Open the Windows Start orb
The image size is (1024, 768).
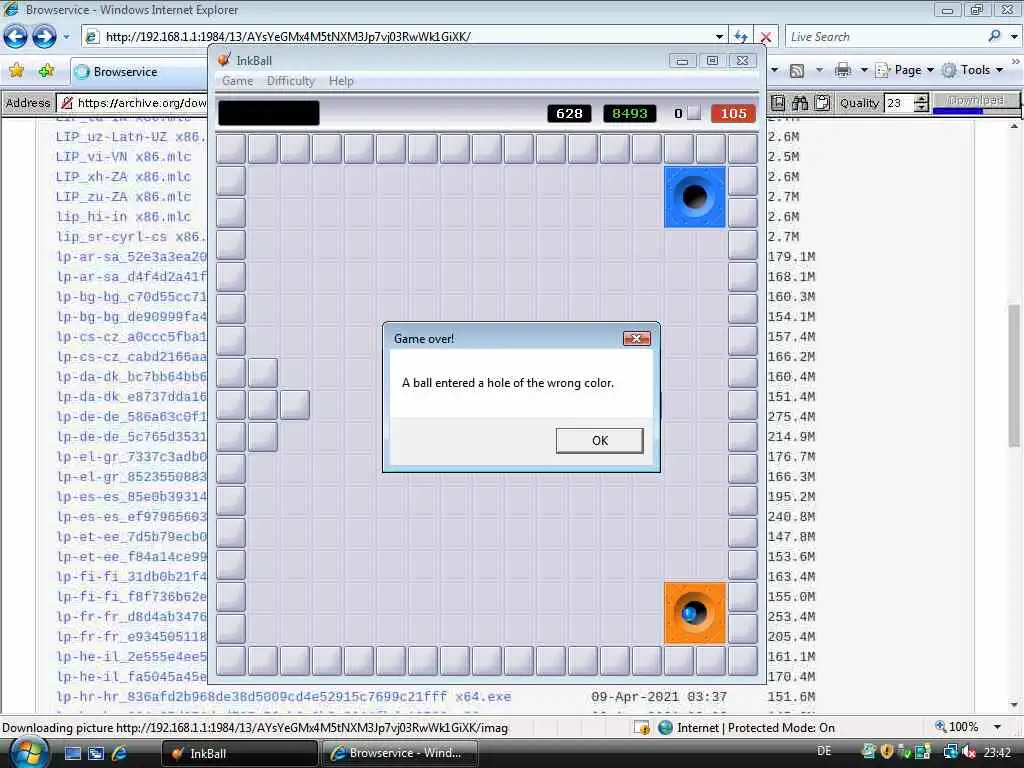pyautogui.click(x=27, y=753)
